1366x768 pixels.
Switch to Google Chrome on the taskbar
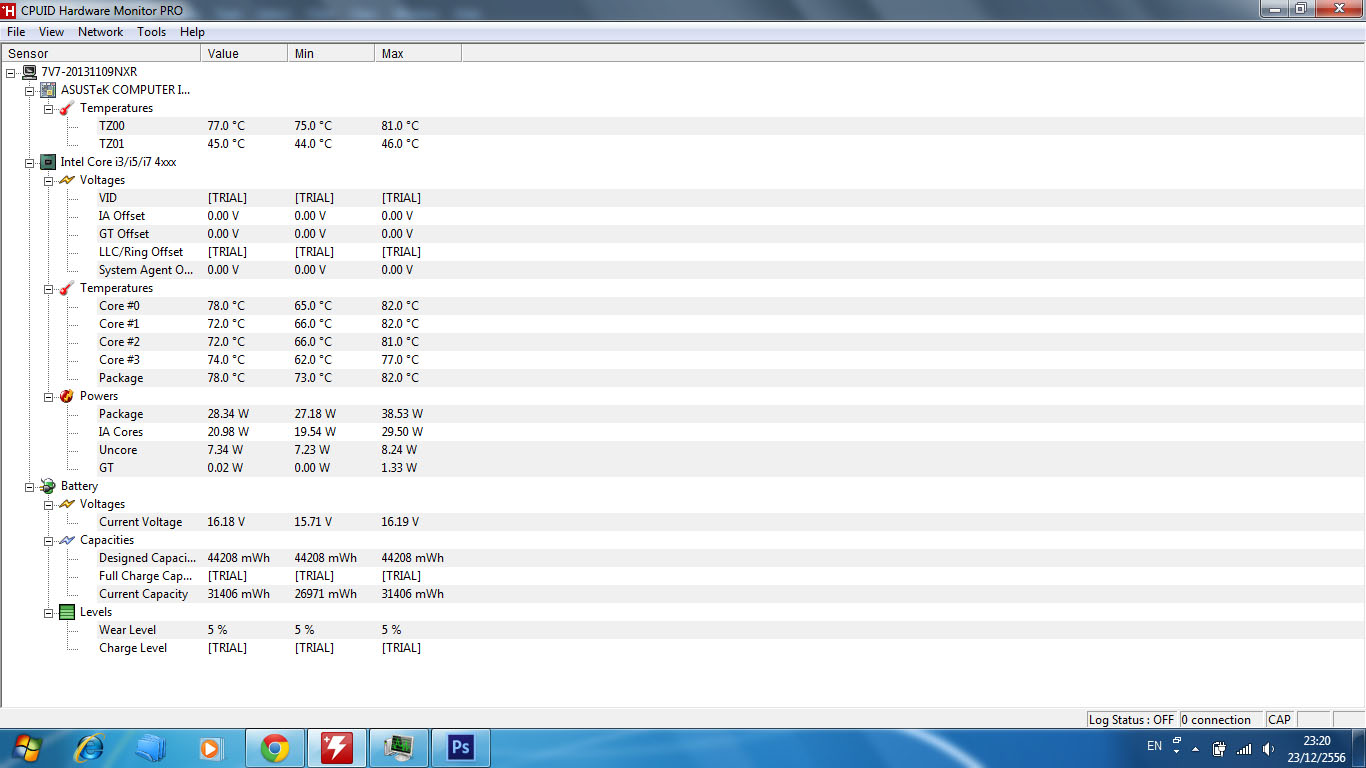coord(275,748)
